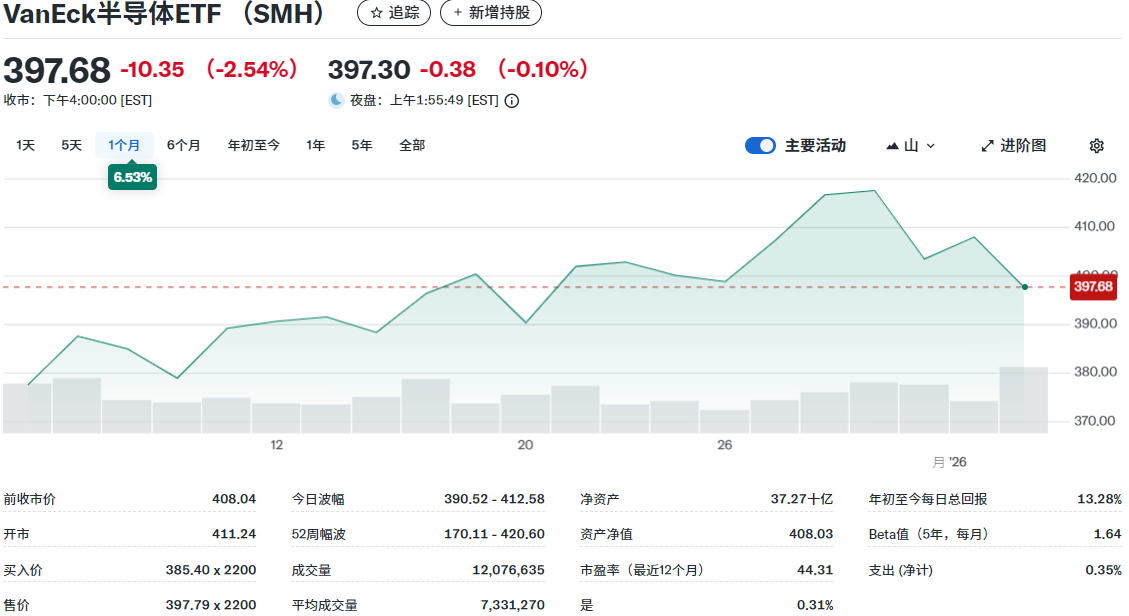Image resolution: width=1129 pixels, height=616 pixels.
Task: Disable the 主要活动 toggle
Action: [x=760, y=145]
